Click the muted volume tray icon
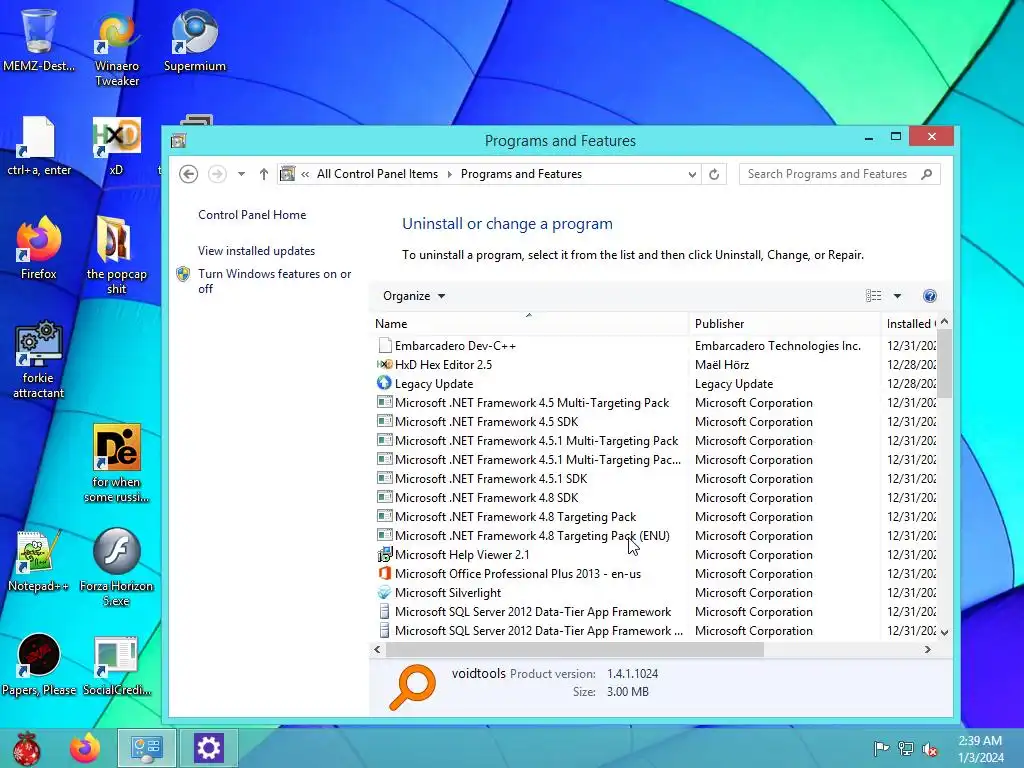 [x=930, y=748]
